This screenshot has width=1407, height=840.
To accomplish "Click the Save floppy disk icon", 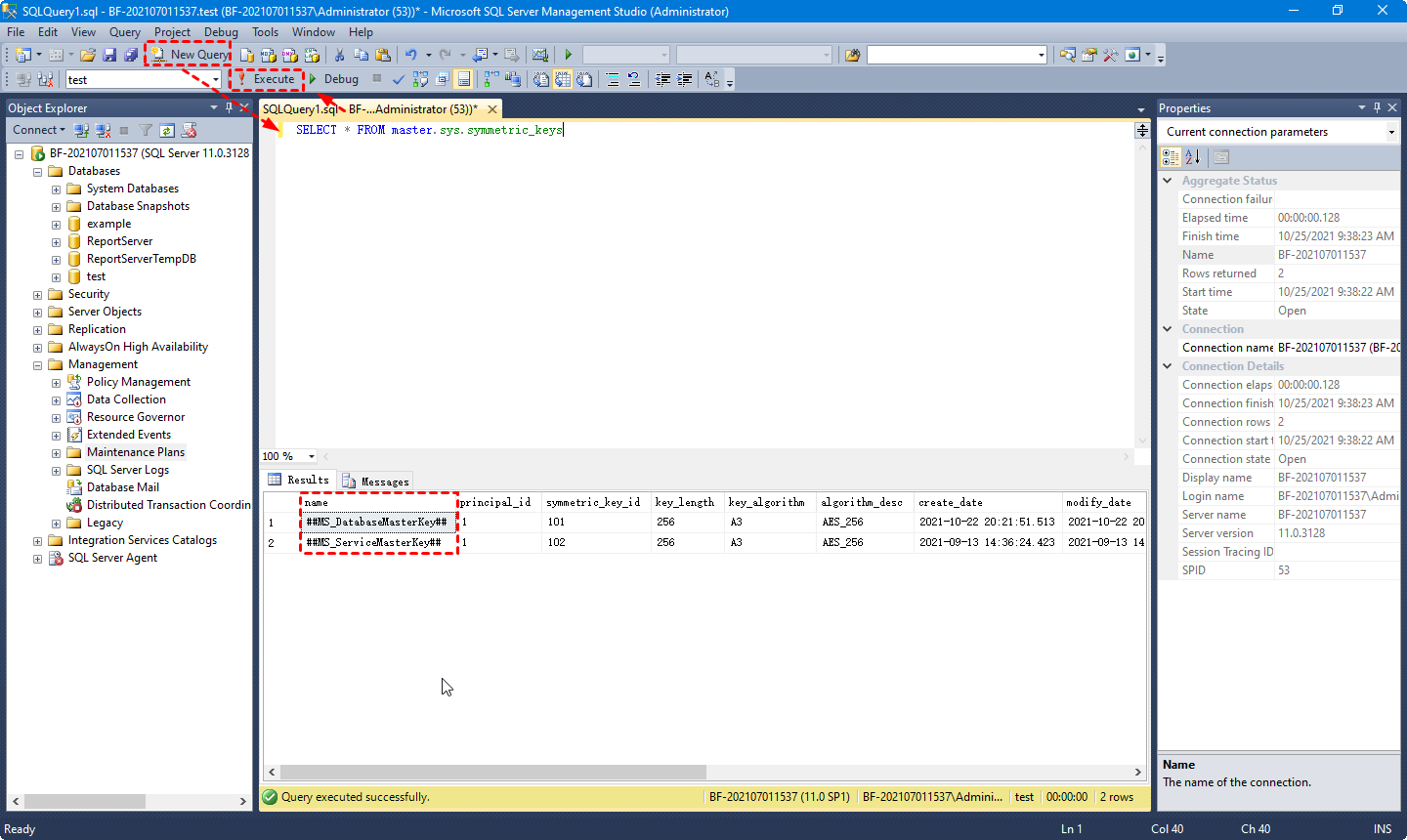I will 109,55.
